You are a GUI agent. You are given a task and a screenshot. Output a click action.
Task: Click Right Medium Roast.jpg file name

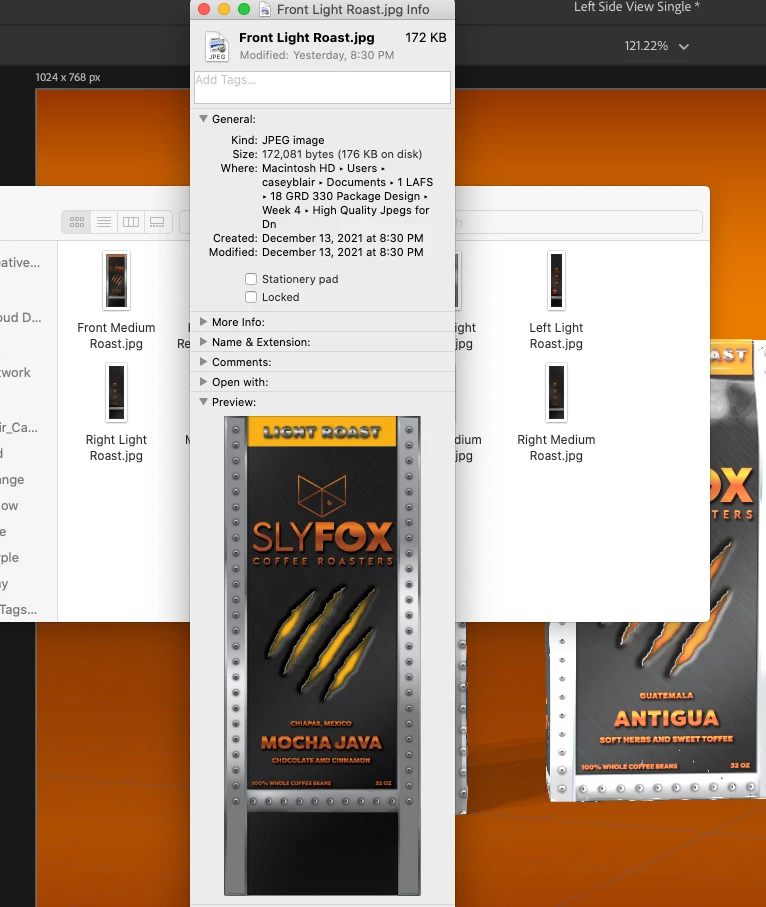click(557, 448)
